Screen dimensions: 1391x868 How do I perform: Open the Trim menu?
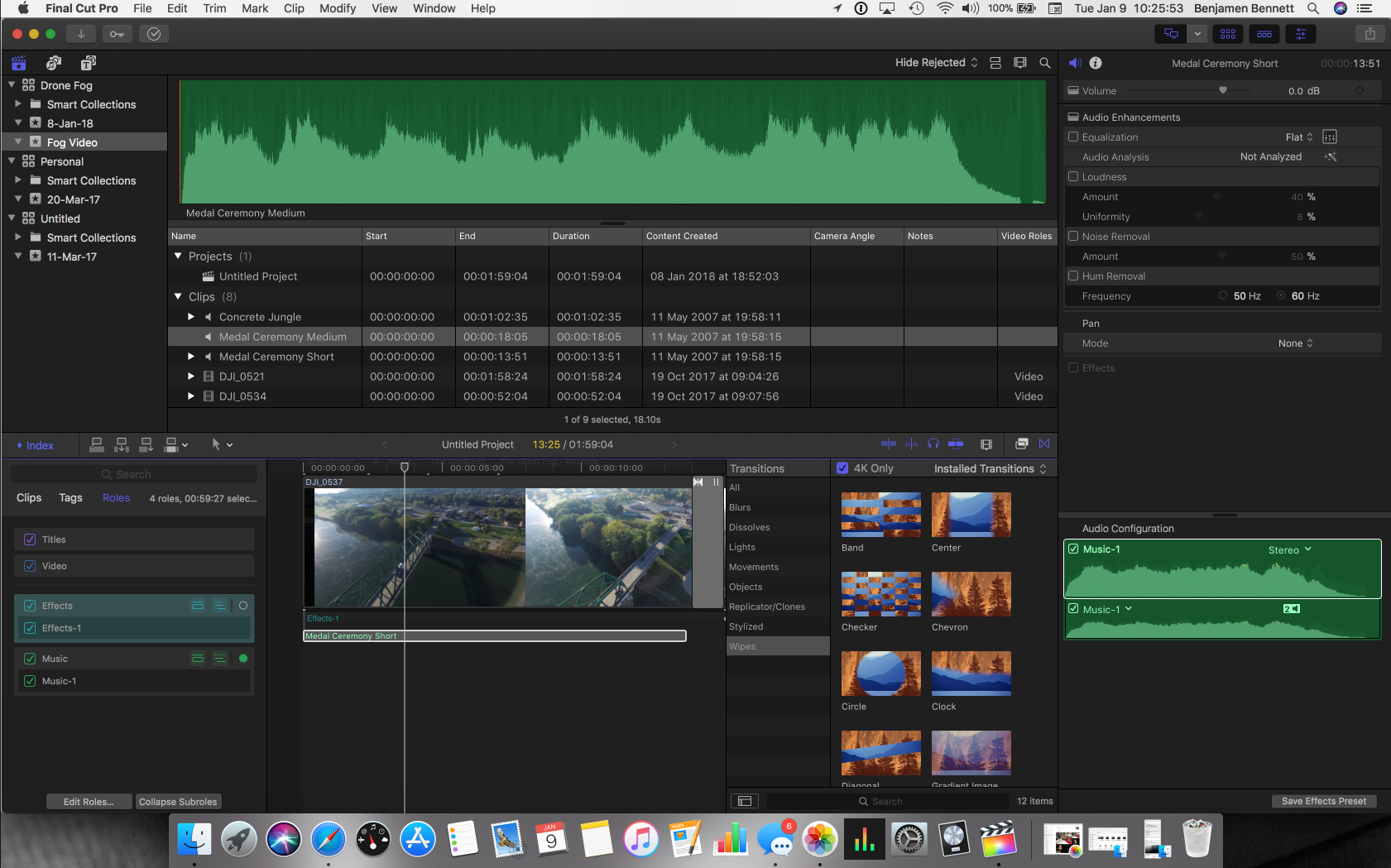click(x=214, y=8)
